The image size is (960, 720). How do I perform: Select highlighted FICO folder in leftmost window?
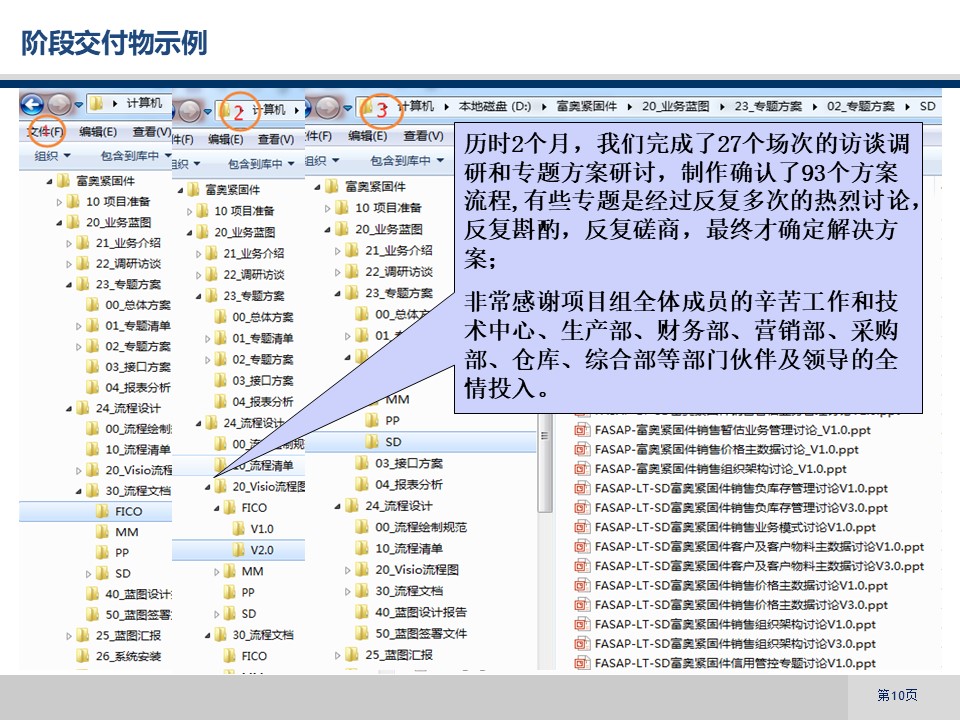click(127, 511)
